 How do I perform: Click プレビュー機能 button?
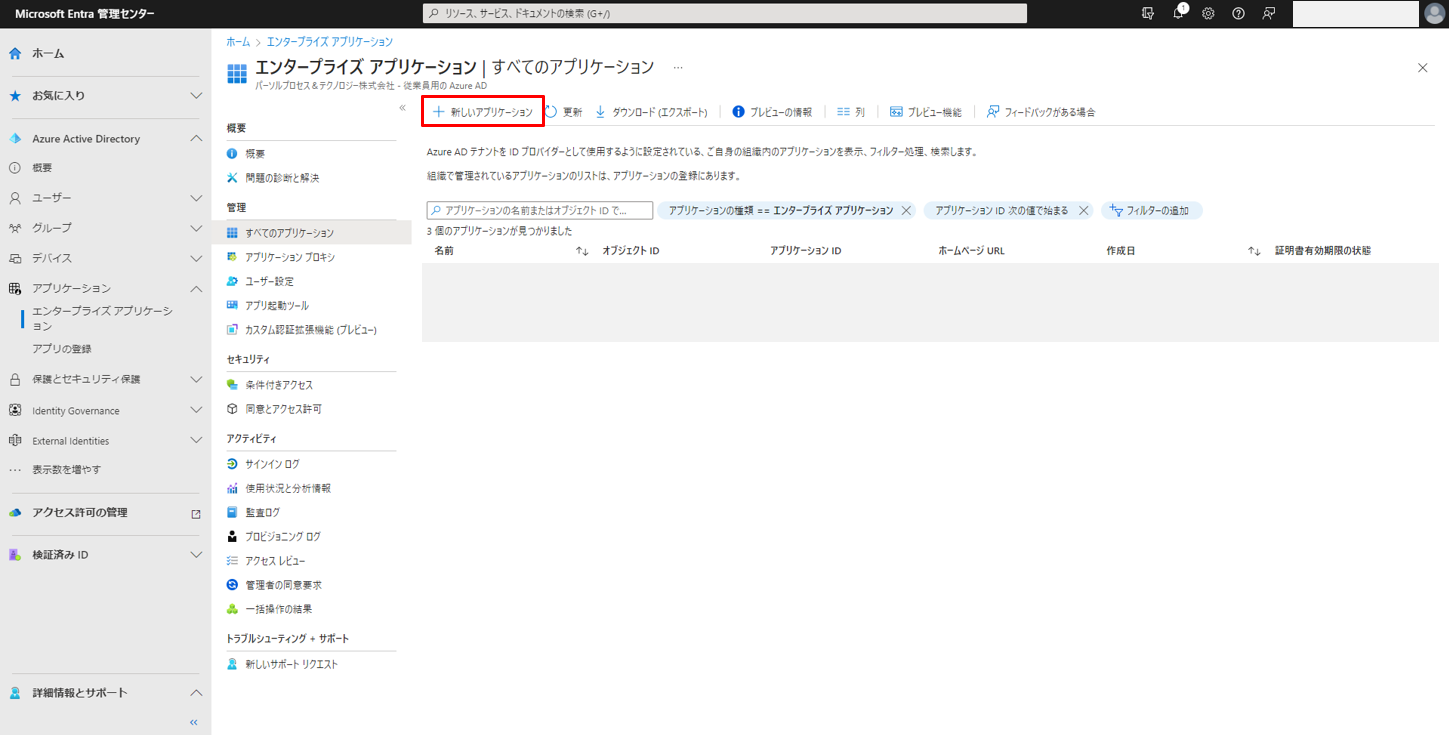(x=925, y=112)
